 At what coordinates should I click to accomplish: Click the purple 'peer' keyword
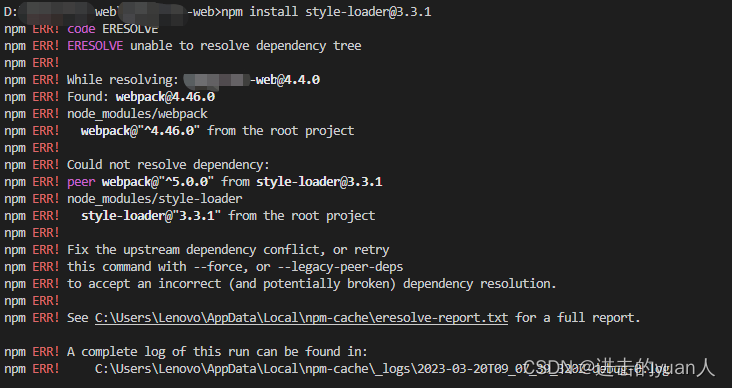click(81, 182)
